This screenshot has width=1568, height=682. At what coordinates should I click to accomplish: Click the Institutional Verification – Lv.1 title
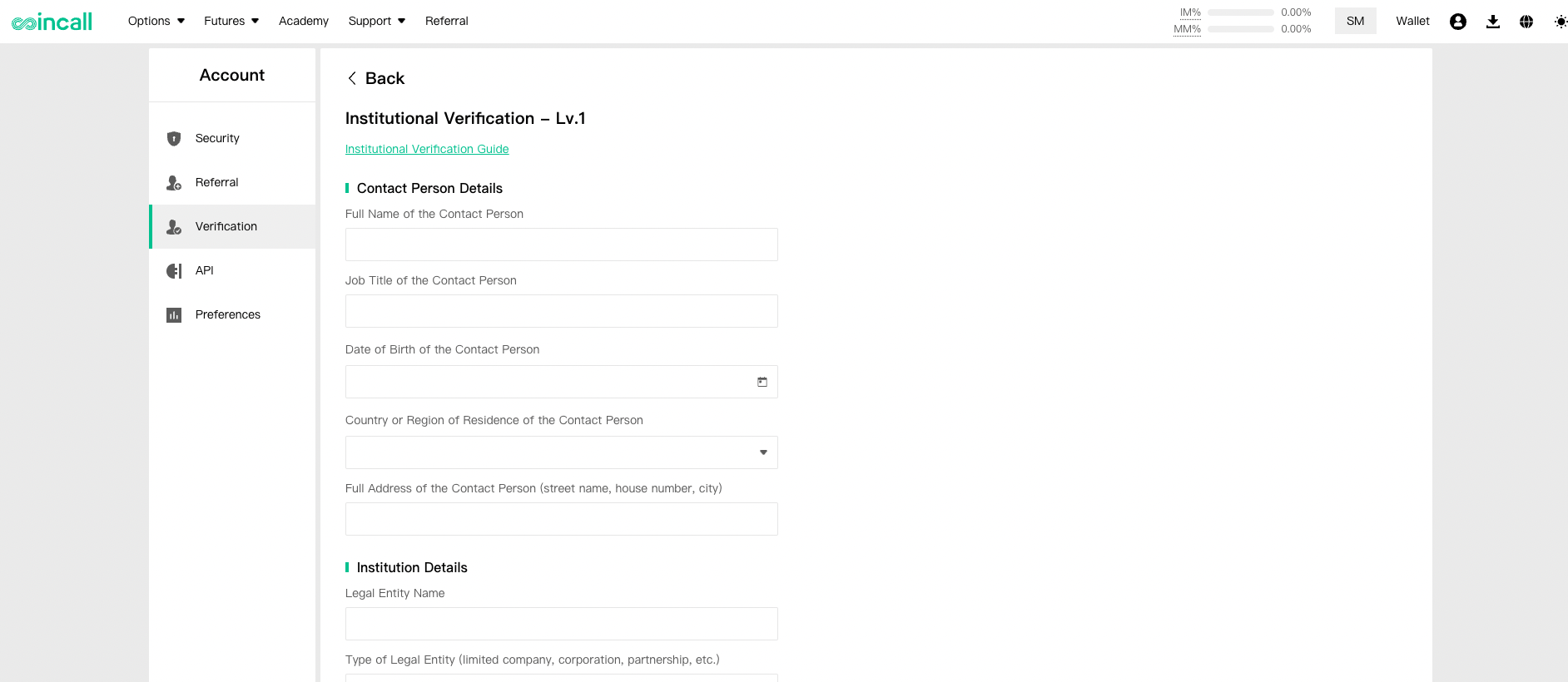pyautogui.click(x=465, y=118)
